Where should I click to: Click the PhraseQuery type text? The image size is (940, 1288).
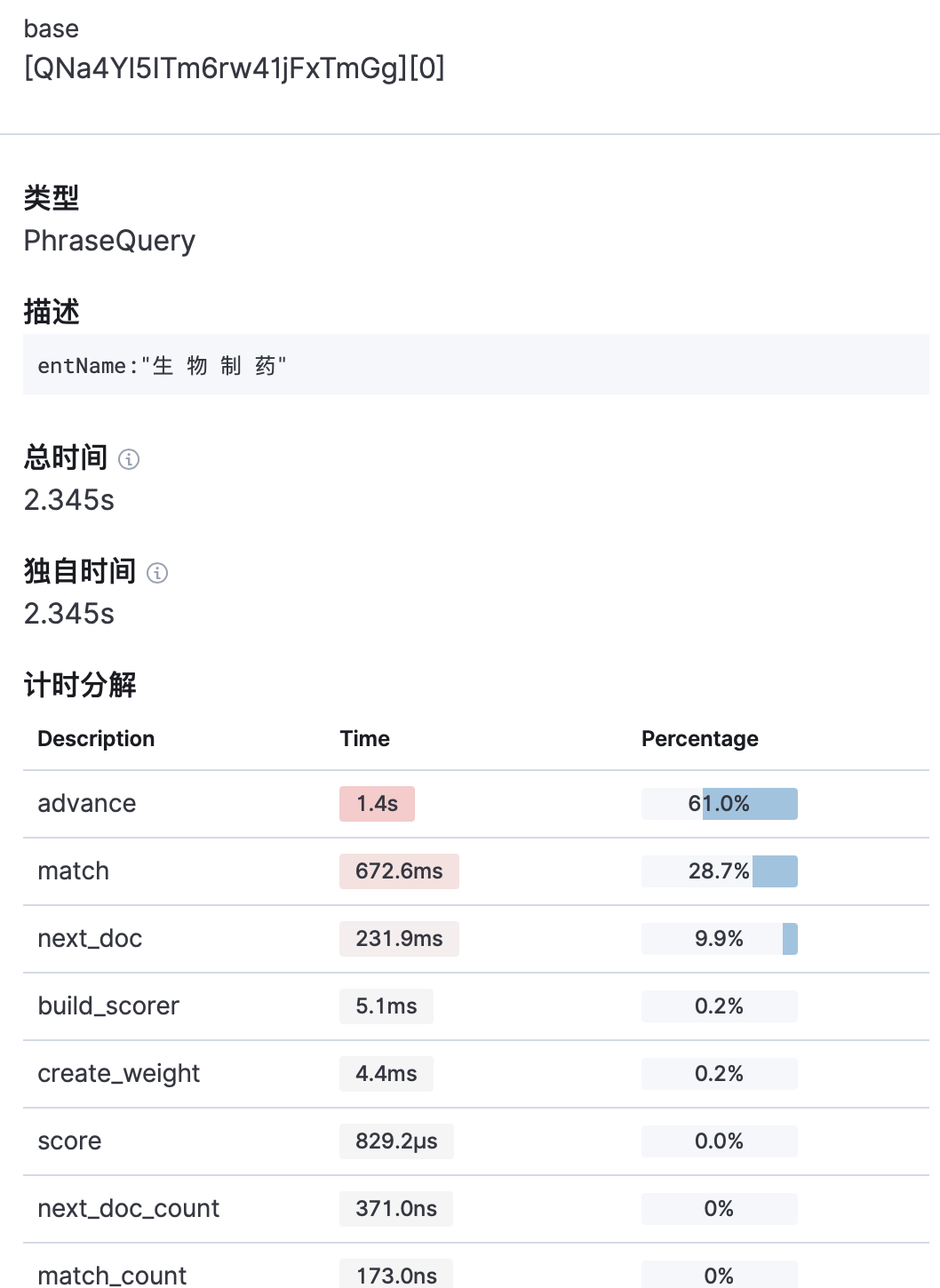point(109,241)
